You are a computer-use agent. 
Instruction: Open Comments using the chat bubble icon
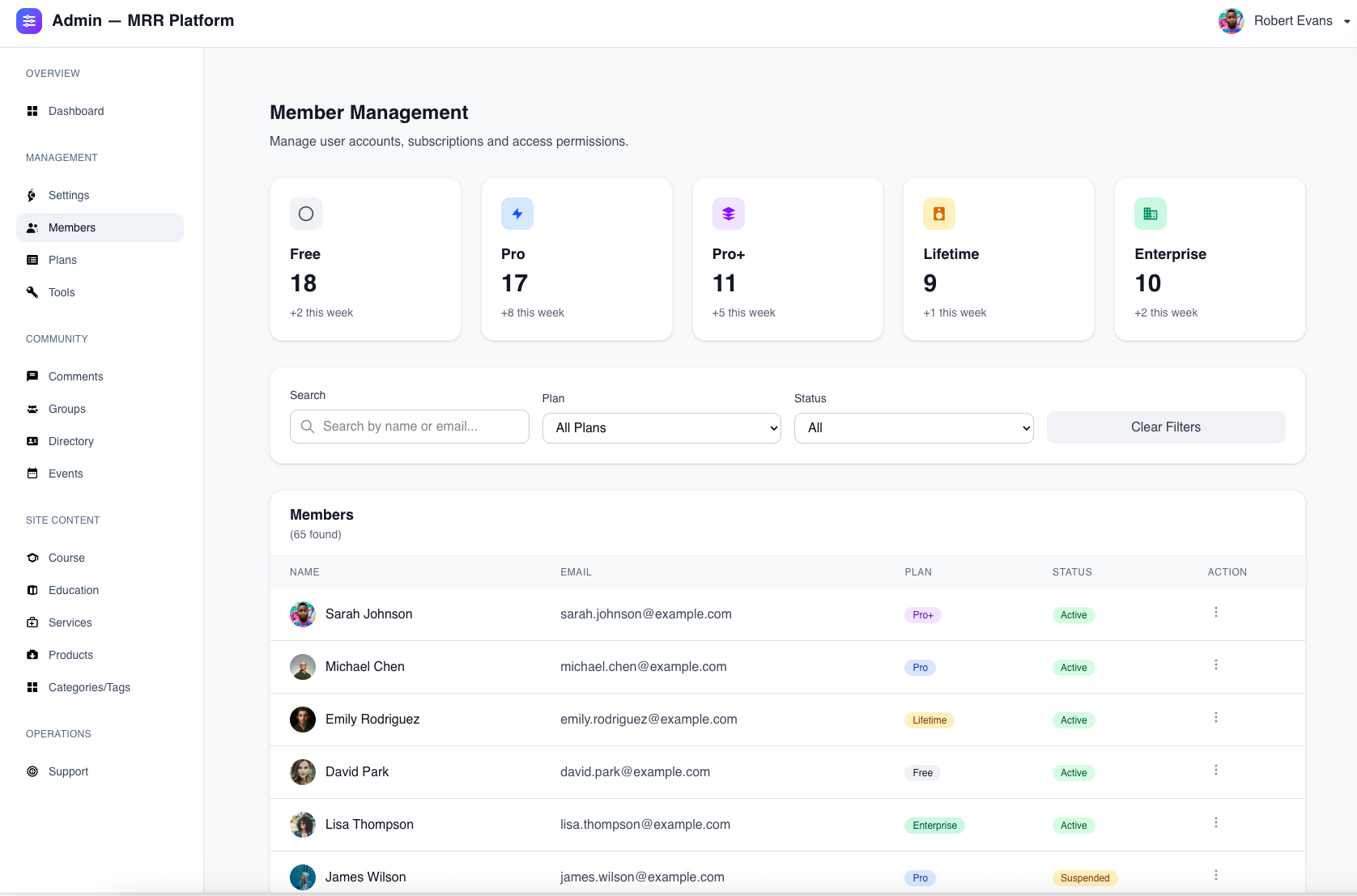tap(32, 376)
